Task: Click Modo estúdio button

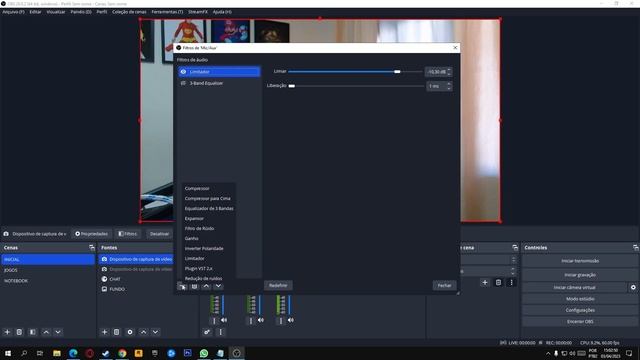Action: 580,299
